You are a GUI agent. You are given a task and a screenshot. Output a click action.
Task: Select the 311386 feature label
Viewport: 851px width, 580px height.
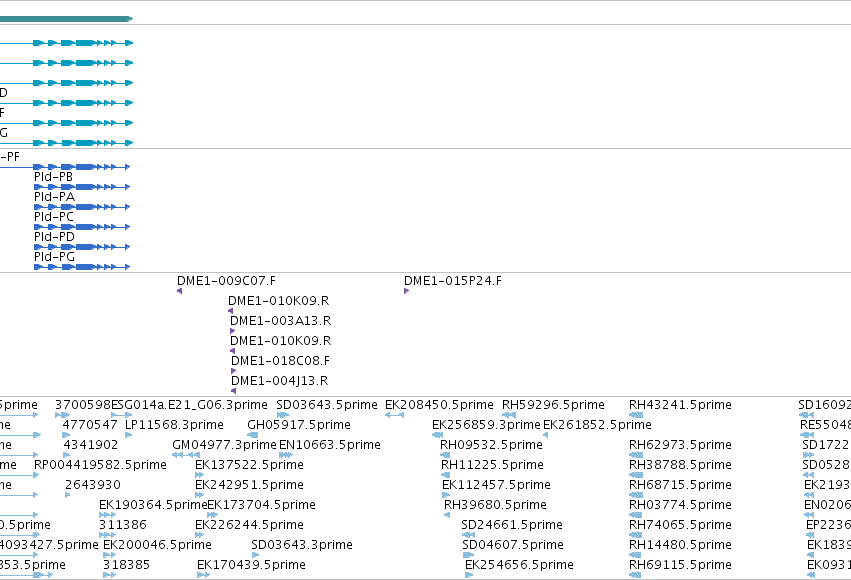(x=123, y=525)
